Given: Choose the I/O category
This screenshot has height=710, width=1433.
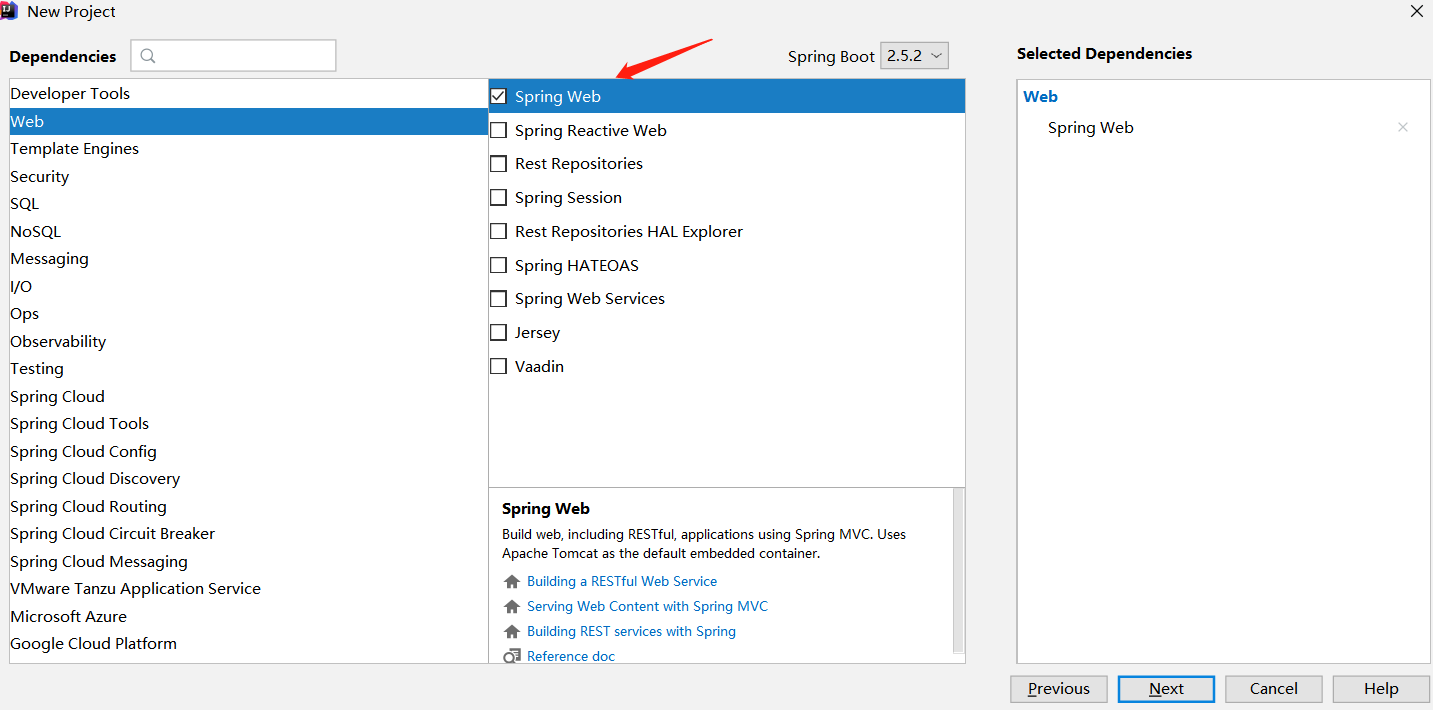Looking at the screenshot, I should click(x=248, y=286).
